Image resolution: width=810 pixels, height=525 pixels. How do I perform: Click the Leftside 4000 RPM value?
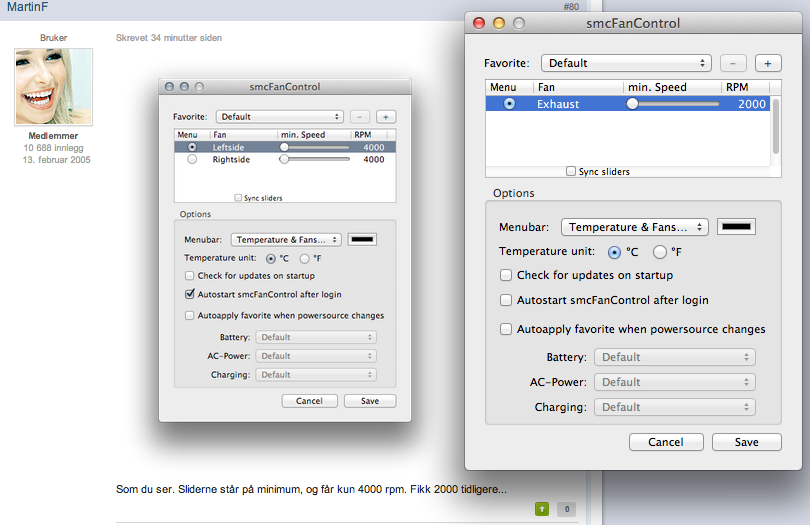[x=373, y=147]
